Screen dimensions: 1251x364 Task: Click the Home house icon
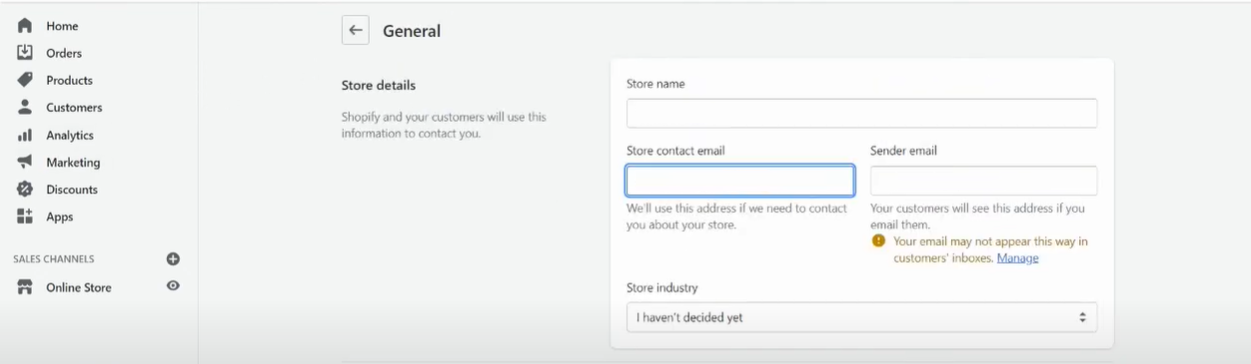[x=25, y=26]
